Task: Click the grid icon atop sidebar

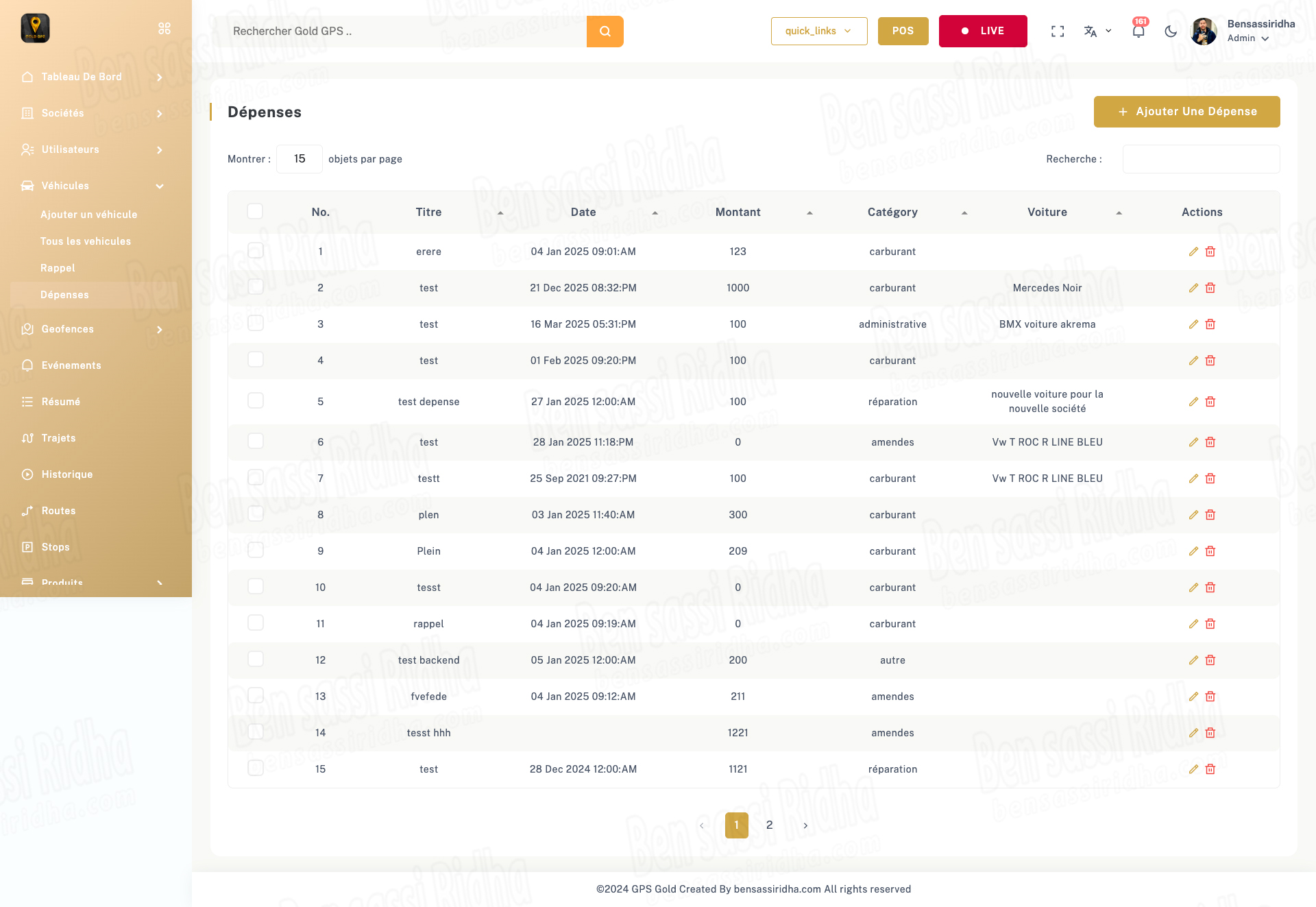Action: (164, 28)
